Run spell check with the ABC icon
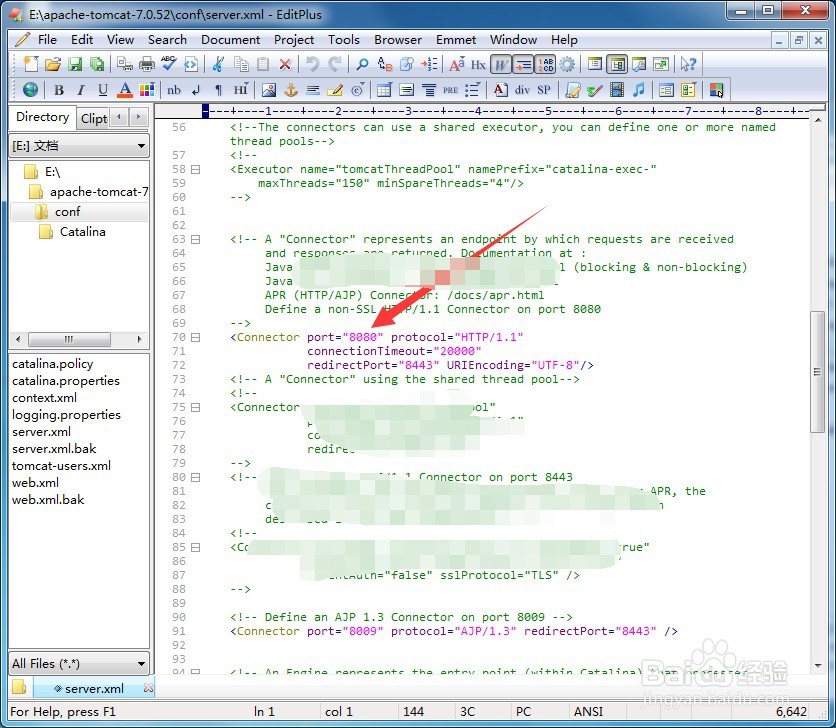The height and width of the screenshot is (728, 836). click(x=168, y=64)
